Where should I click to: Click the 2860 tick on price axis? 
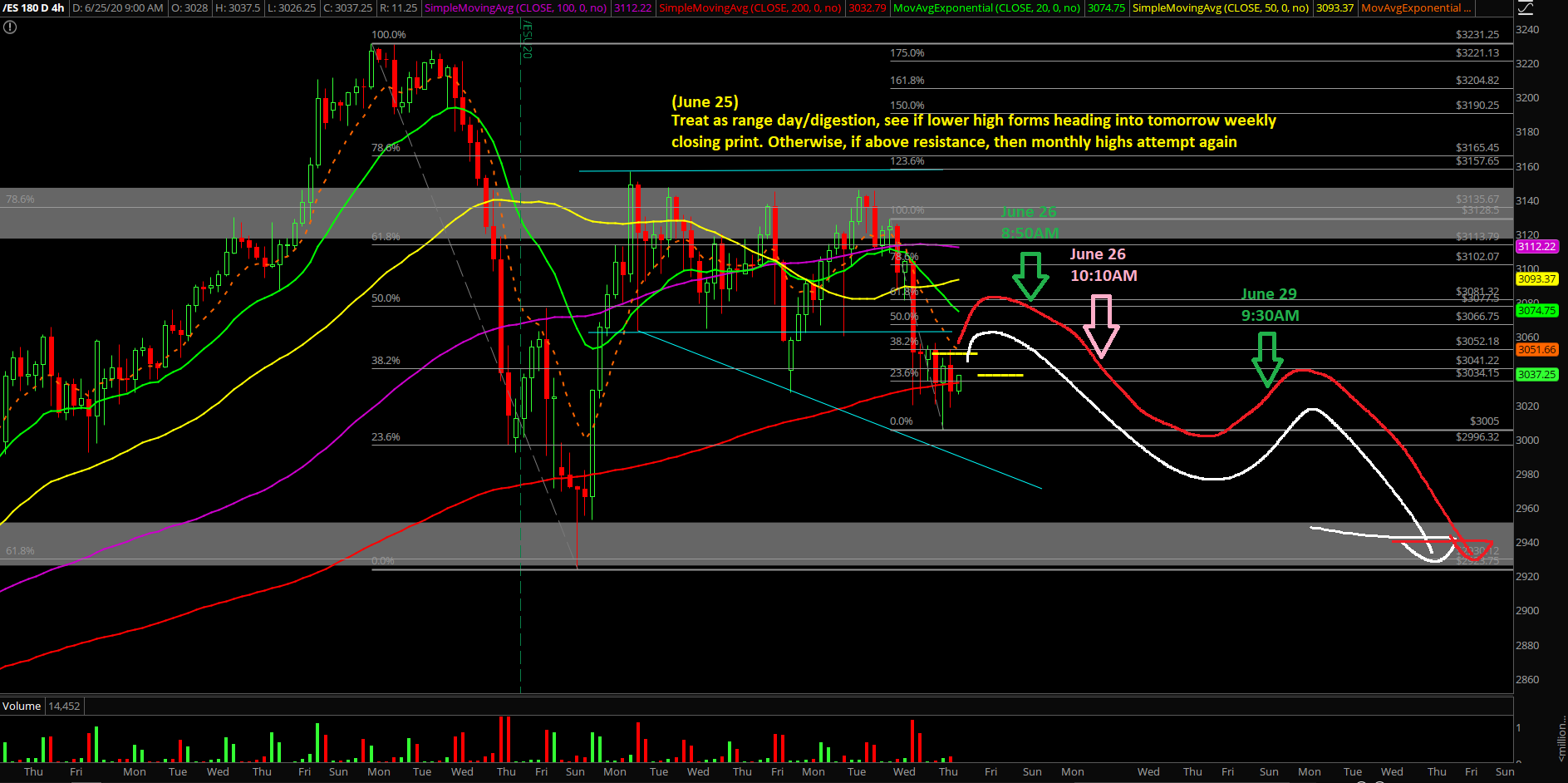pos(1527,680)
